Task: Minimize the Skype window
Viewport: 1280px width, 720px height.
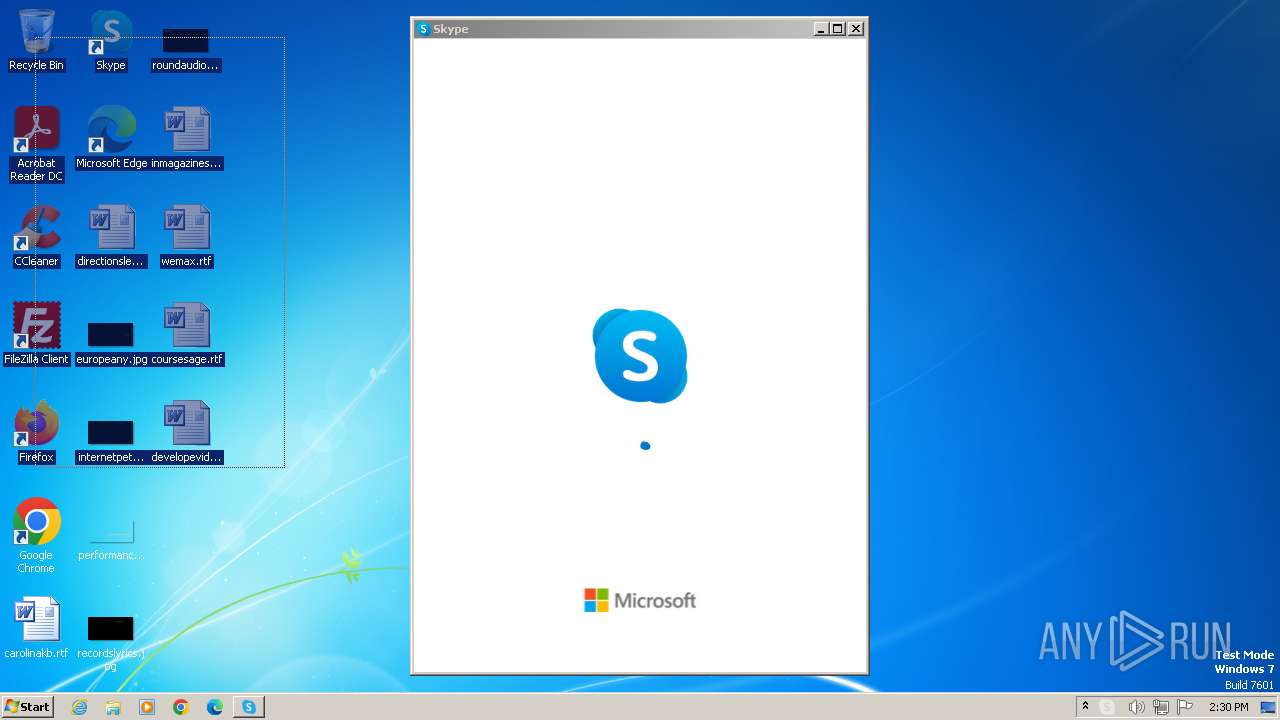Action: (821, 29)
